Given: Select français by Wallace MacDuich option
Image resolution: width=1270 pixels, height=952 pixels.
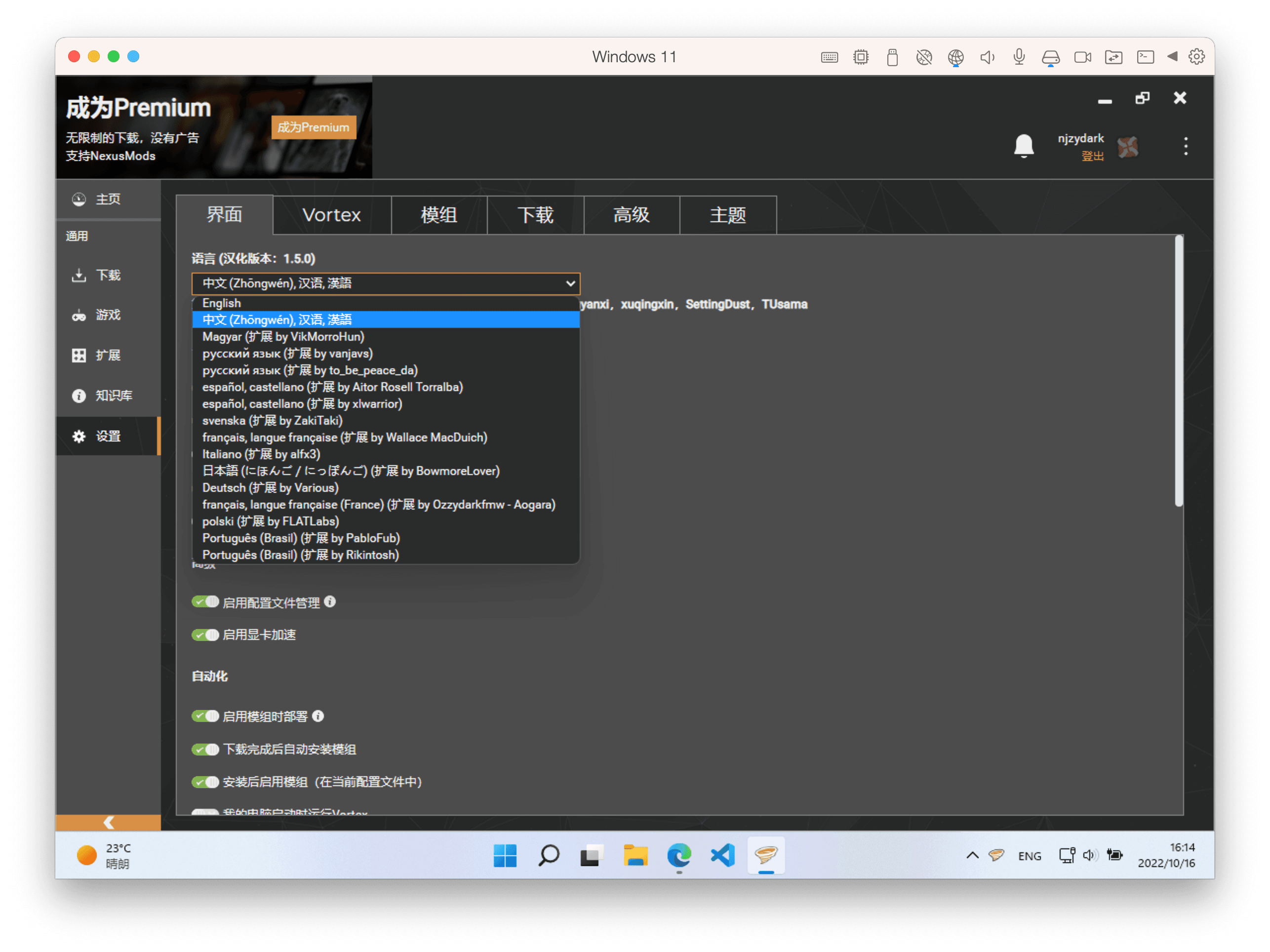Looking at the screenshot, I should [386, 437].
